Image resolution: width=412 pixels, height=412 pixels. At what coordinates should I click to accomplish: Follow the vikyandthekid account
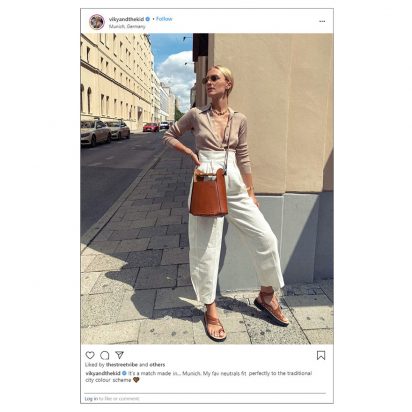[x=164, y=19]
